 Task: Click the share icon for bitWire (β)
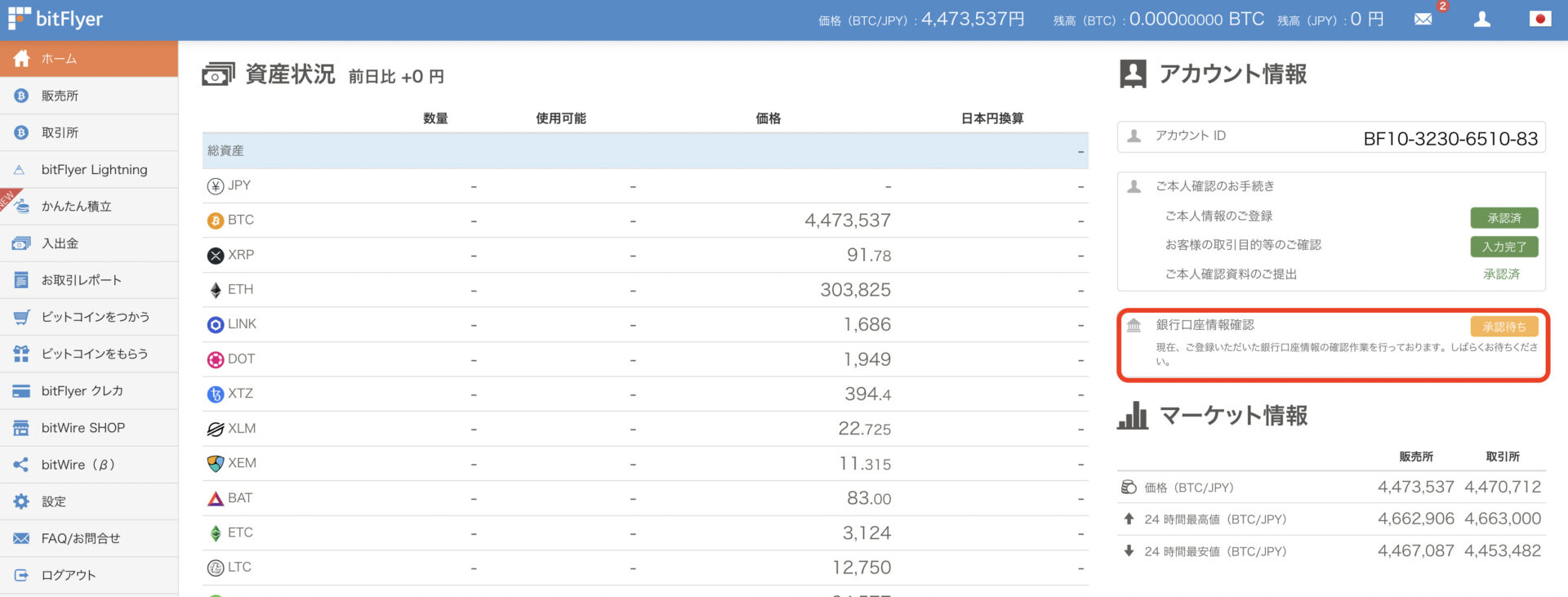click(x=21, y=465)
